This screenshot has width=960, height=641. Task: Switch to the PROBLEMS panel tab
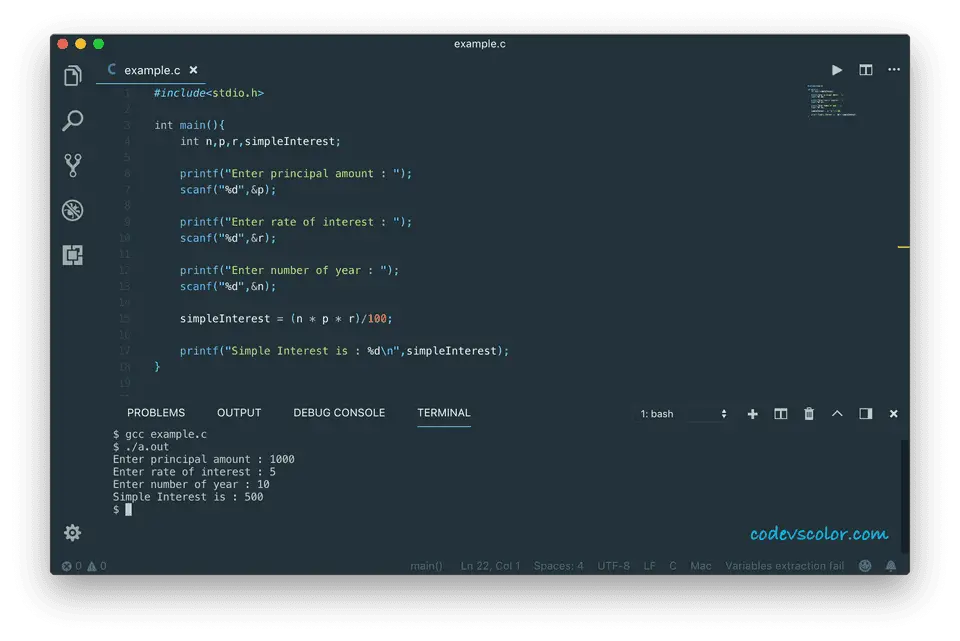(156, 413)
